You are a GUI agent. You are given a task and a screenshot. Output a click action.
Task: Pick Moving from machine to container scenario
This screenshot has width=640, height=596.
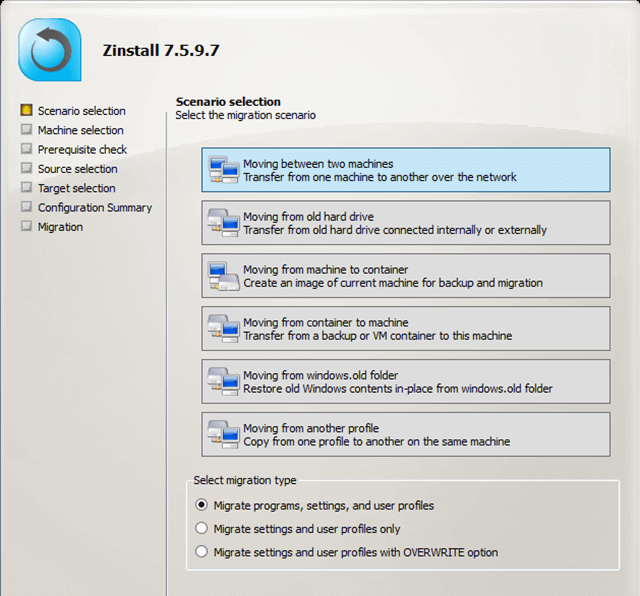(x=406, y=276)
